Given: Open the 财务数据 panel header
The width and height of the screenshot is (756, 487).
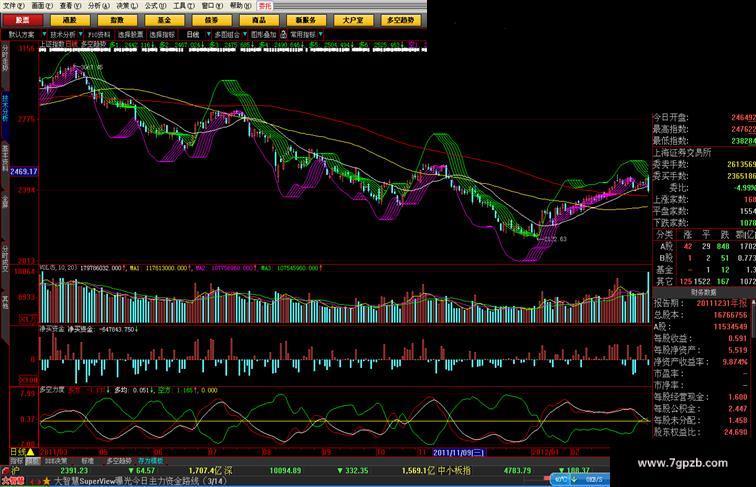Looking at the screenshot, I should (x=703, y=292).
